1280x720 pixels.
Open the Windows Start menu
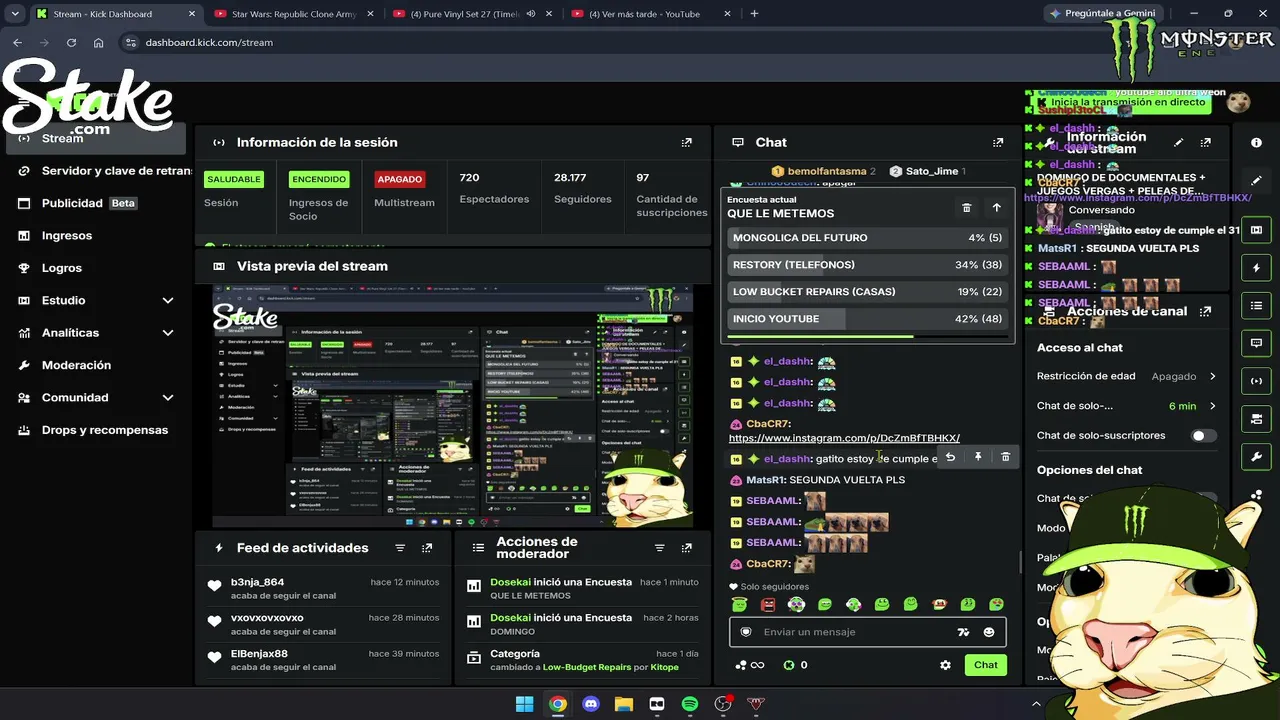point(524,704)
